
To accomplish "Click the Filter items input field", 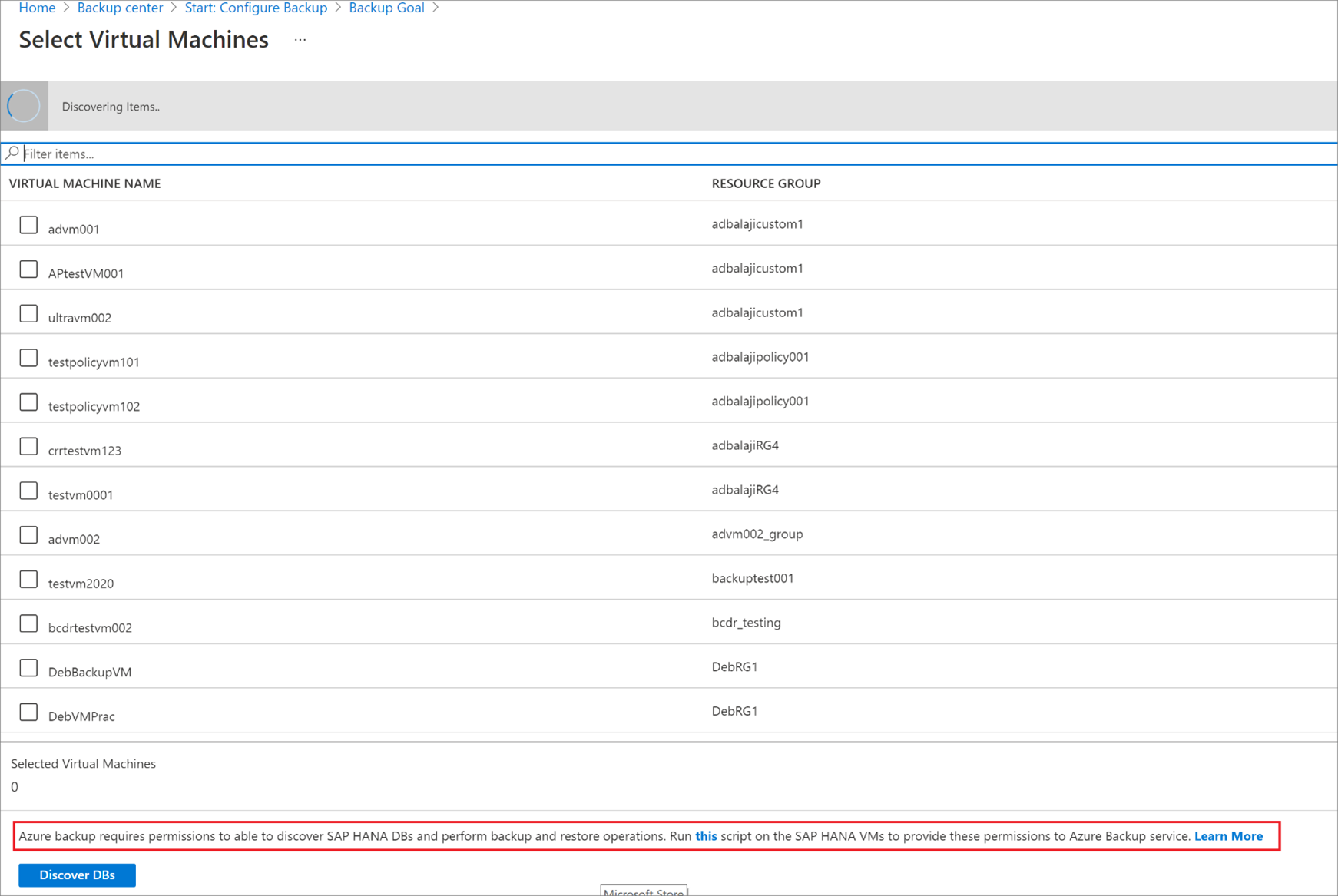I will pos(154,153).
